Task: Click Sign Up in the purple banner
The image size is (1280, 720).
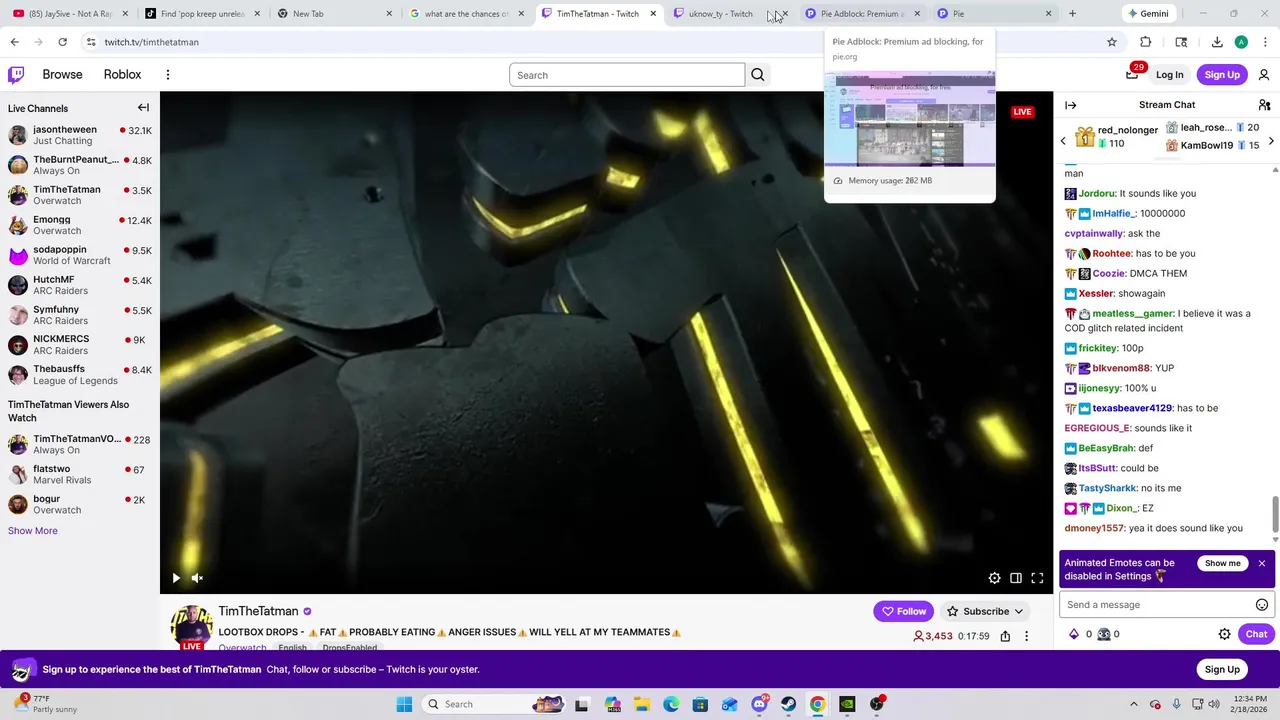Action: (x=1222, y=670)
